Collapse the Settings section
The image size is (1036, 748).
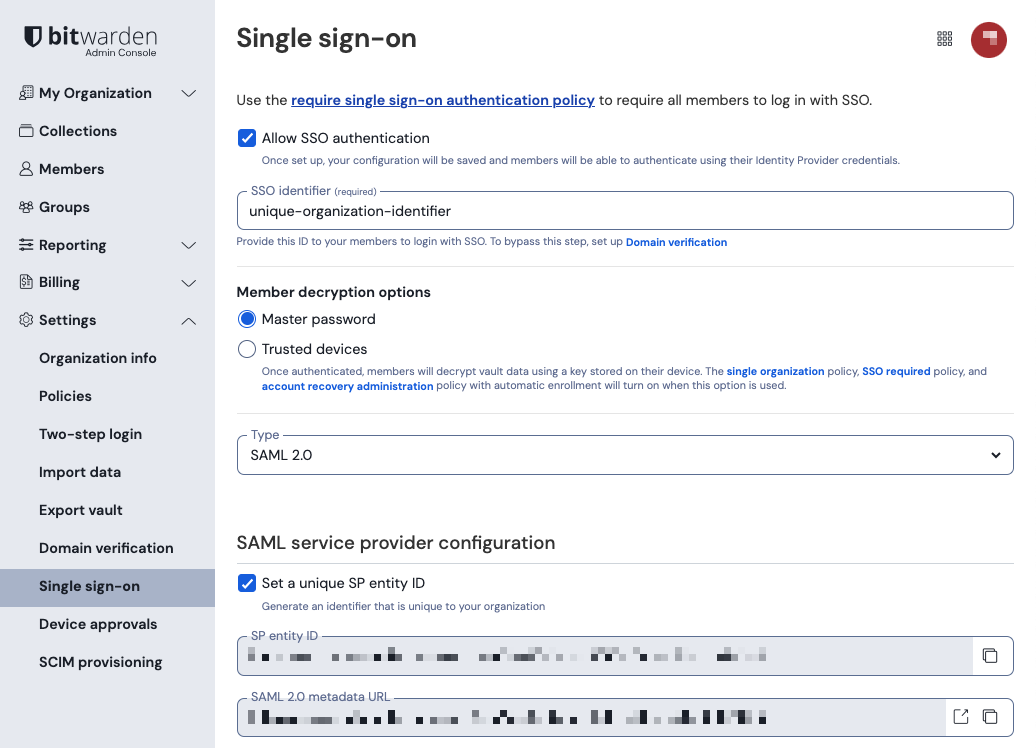(189, 321)
